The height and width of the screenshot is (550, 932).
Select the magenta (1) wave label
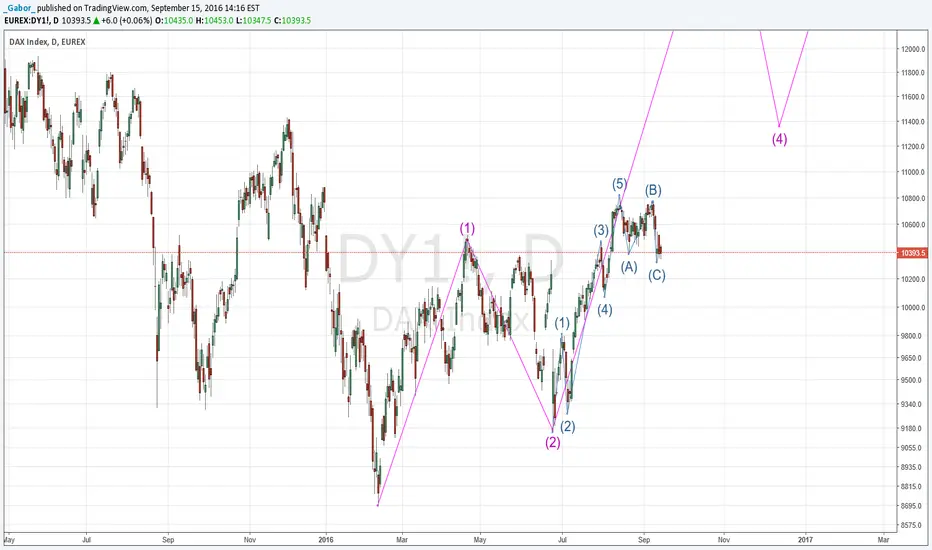[x=467, y=228]
